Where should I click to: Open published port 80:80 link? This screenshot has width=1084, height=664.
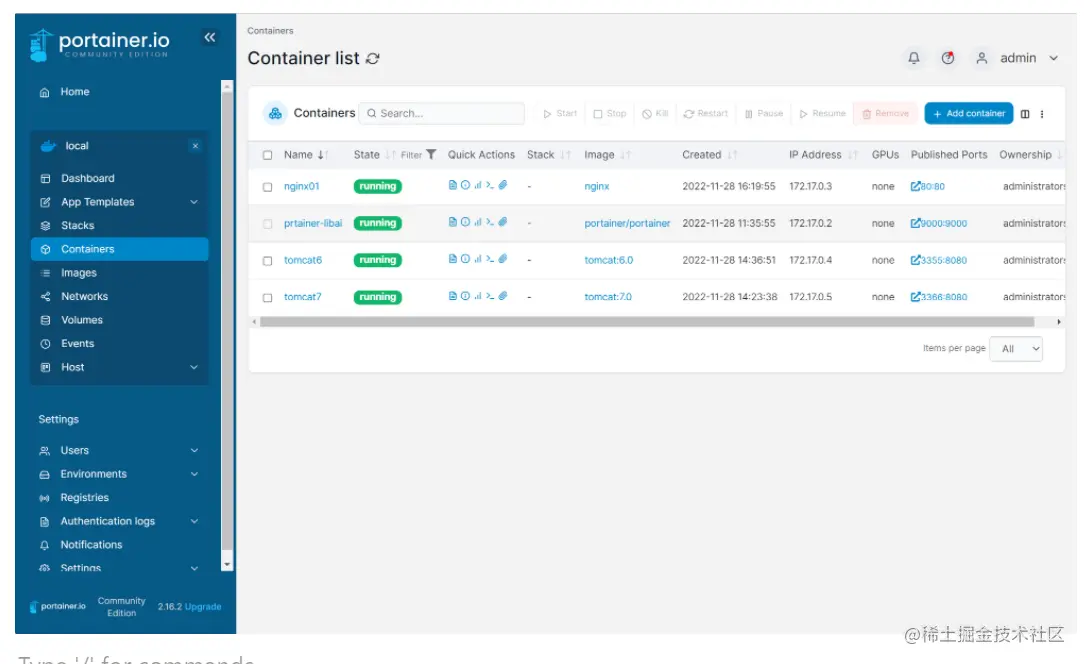tap(928, 186)
